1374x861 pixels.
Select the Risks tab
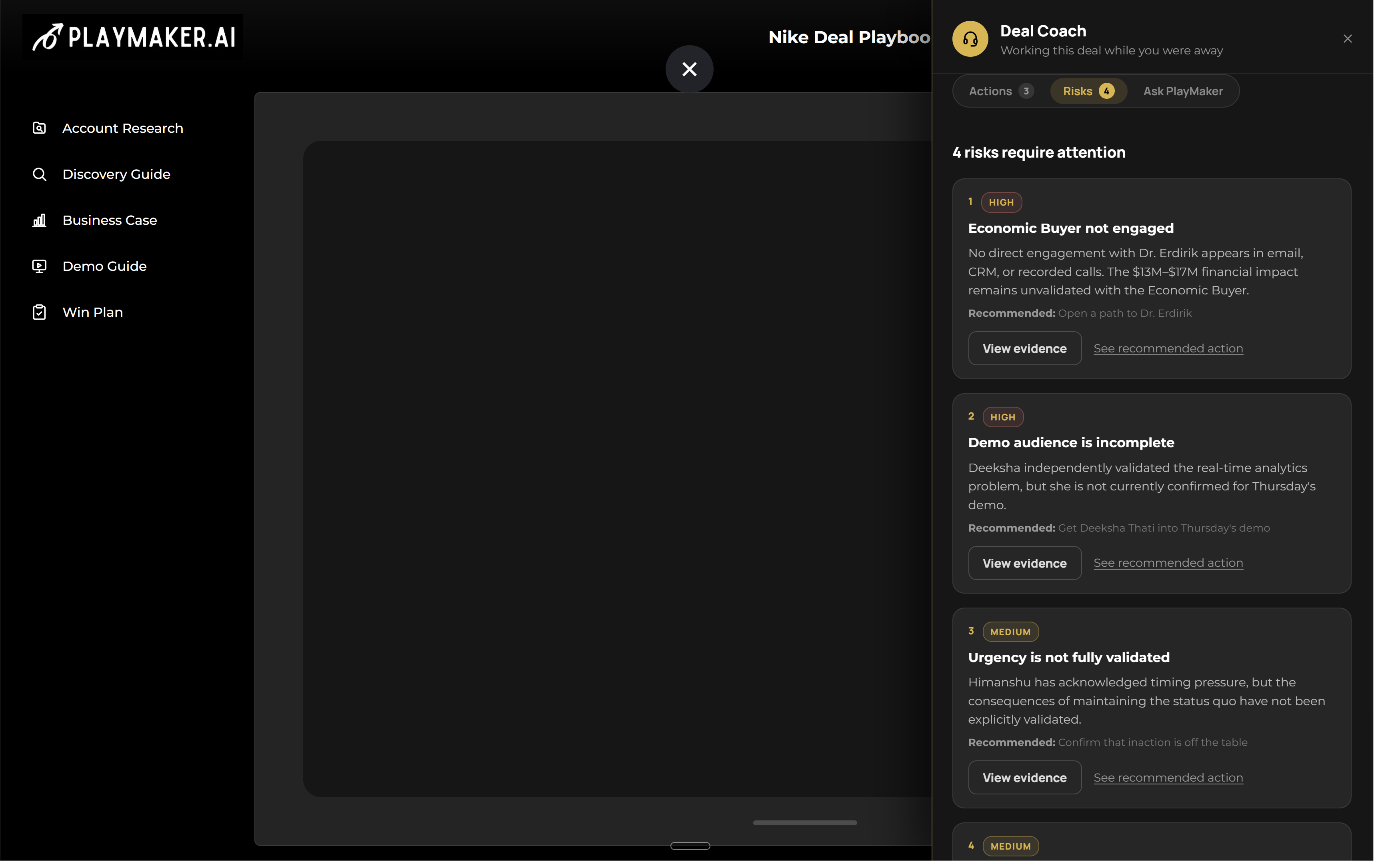pos(1088,91)
